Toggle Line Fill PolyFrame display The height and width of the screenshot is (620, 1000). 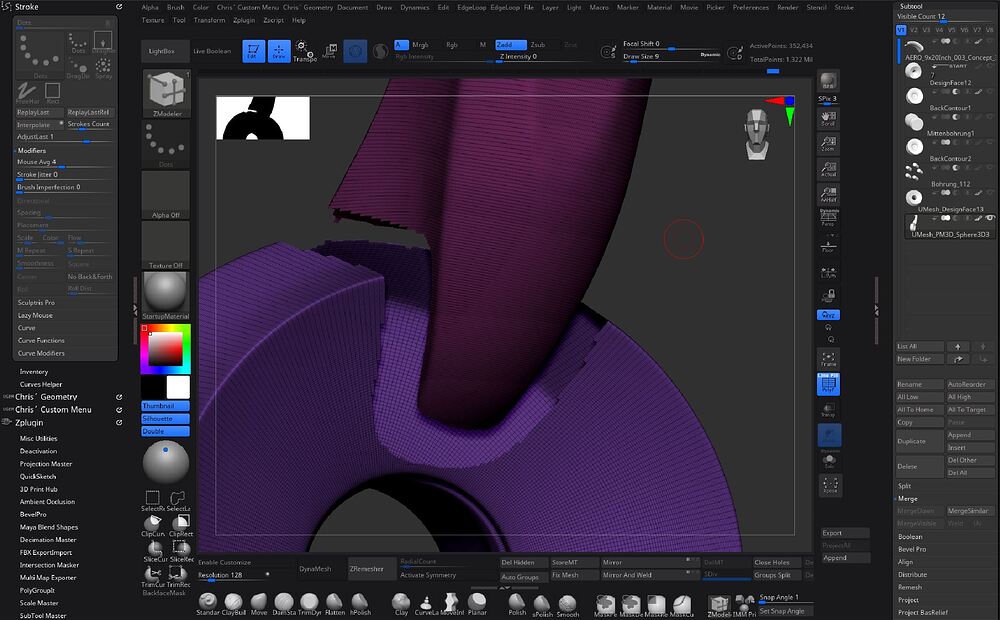[x=828, y=384]
